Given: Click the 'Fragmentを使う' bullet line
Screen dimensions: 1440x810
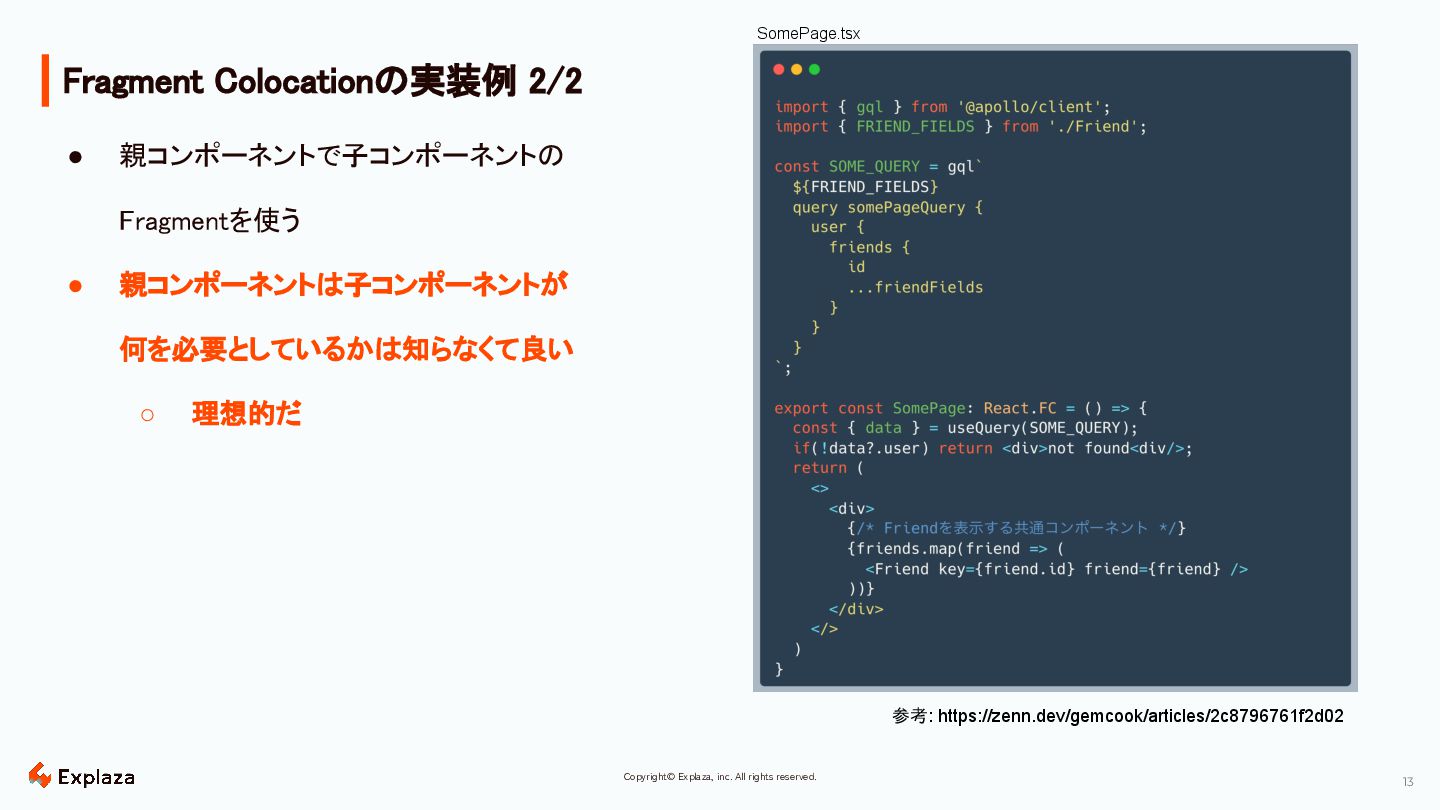Looking at the screenshot, I should 210,220.
